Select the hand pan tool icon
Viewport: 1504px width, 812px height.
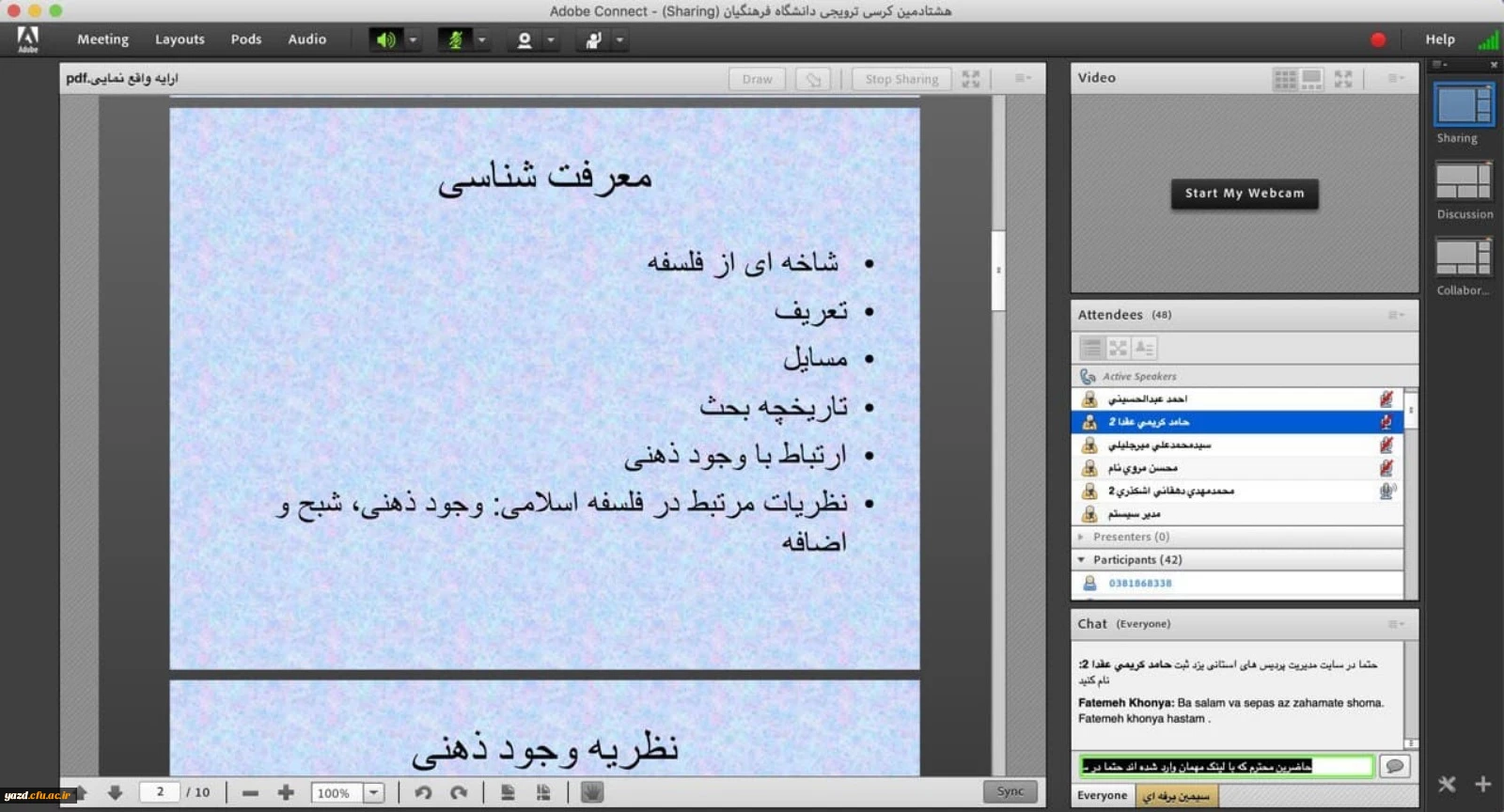(x=591, y=792)
